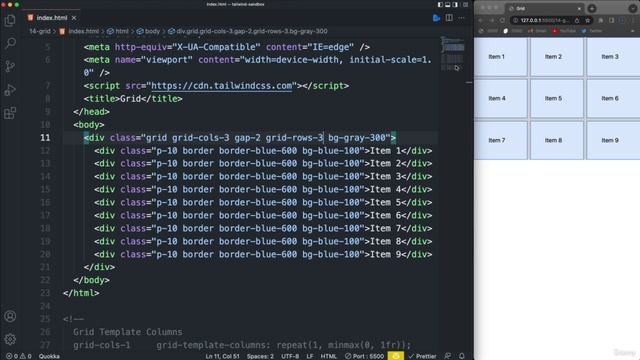
Task: Click the grid-cols-1 comment text on line 27
Action: pos(102,345)
